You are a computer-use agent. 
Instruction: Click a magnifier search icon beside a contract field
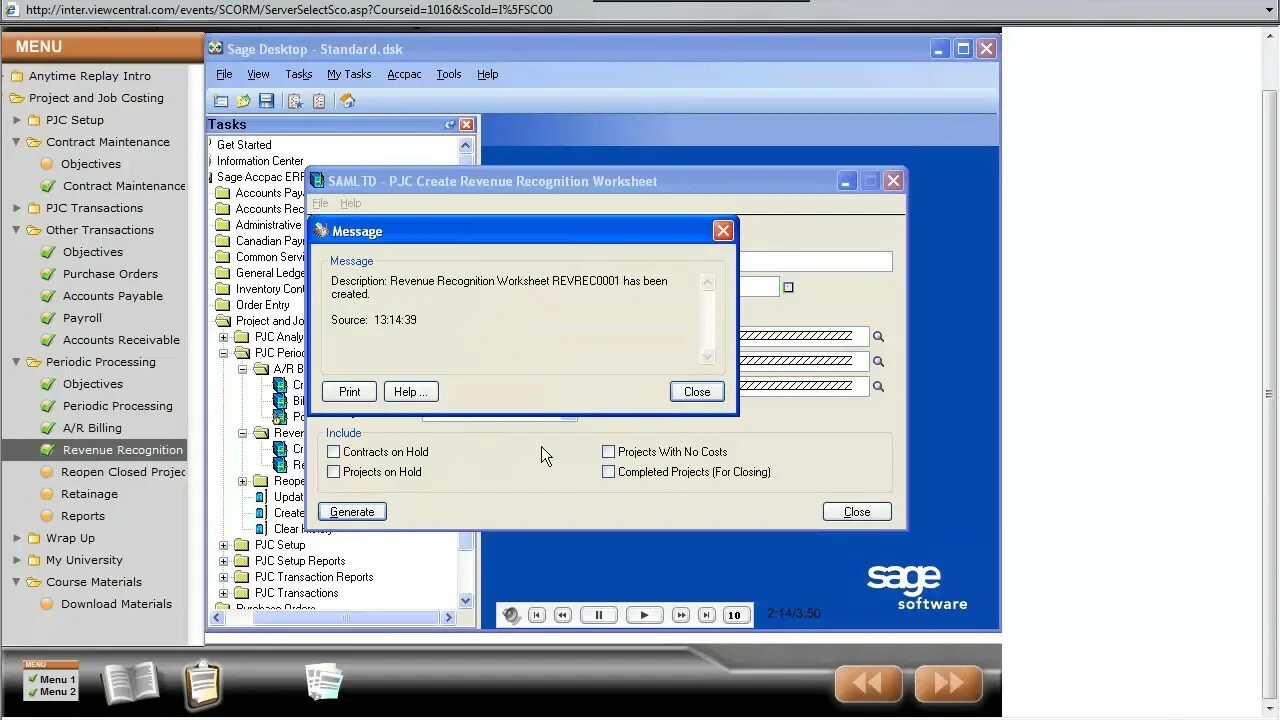pos(878,336)
